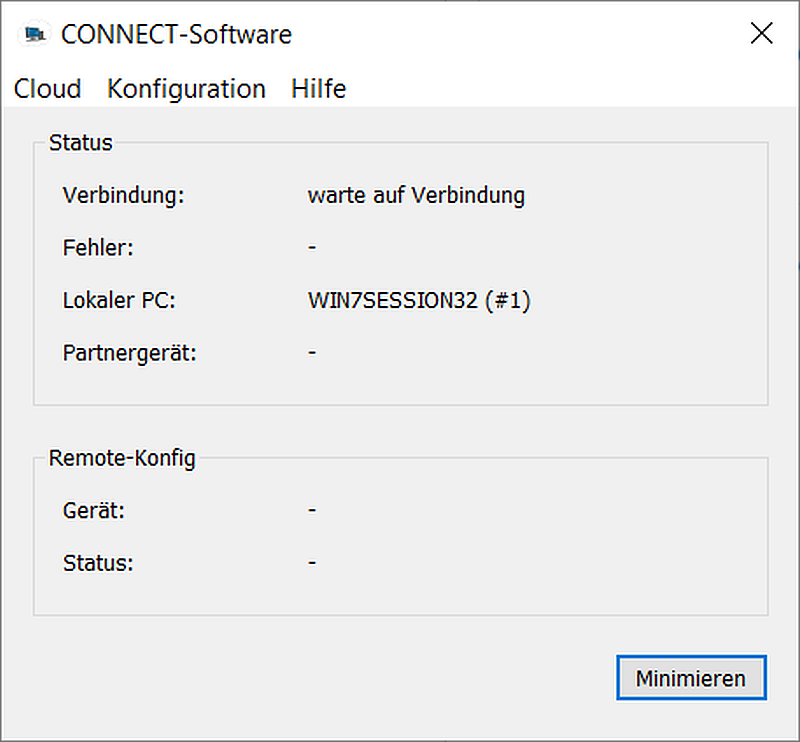The height and width of the screenshot is (742, 800).
Task: Click the dash value next to Fehler
Action: 313,248
